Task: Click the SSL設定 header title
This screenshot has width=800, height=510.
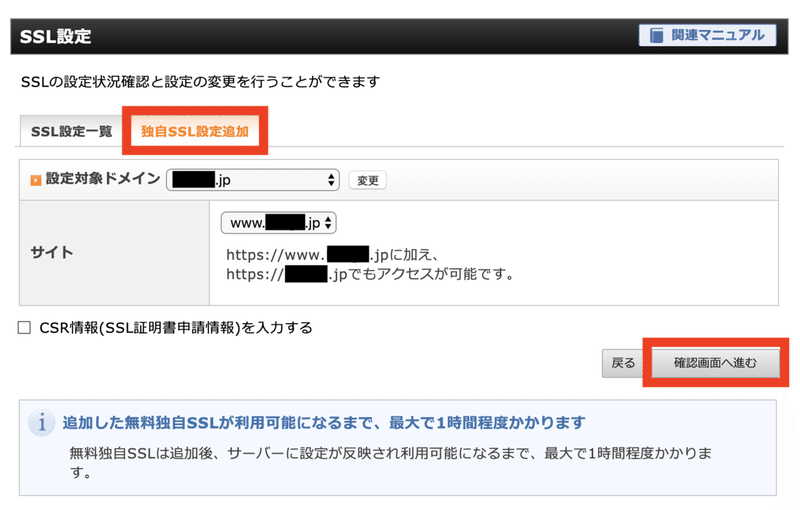Action: (x=56, y=37)
